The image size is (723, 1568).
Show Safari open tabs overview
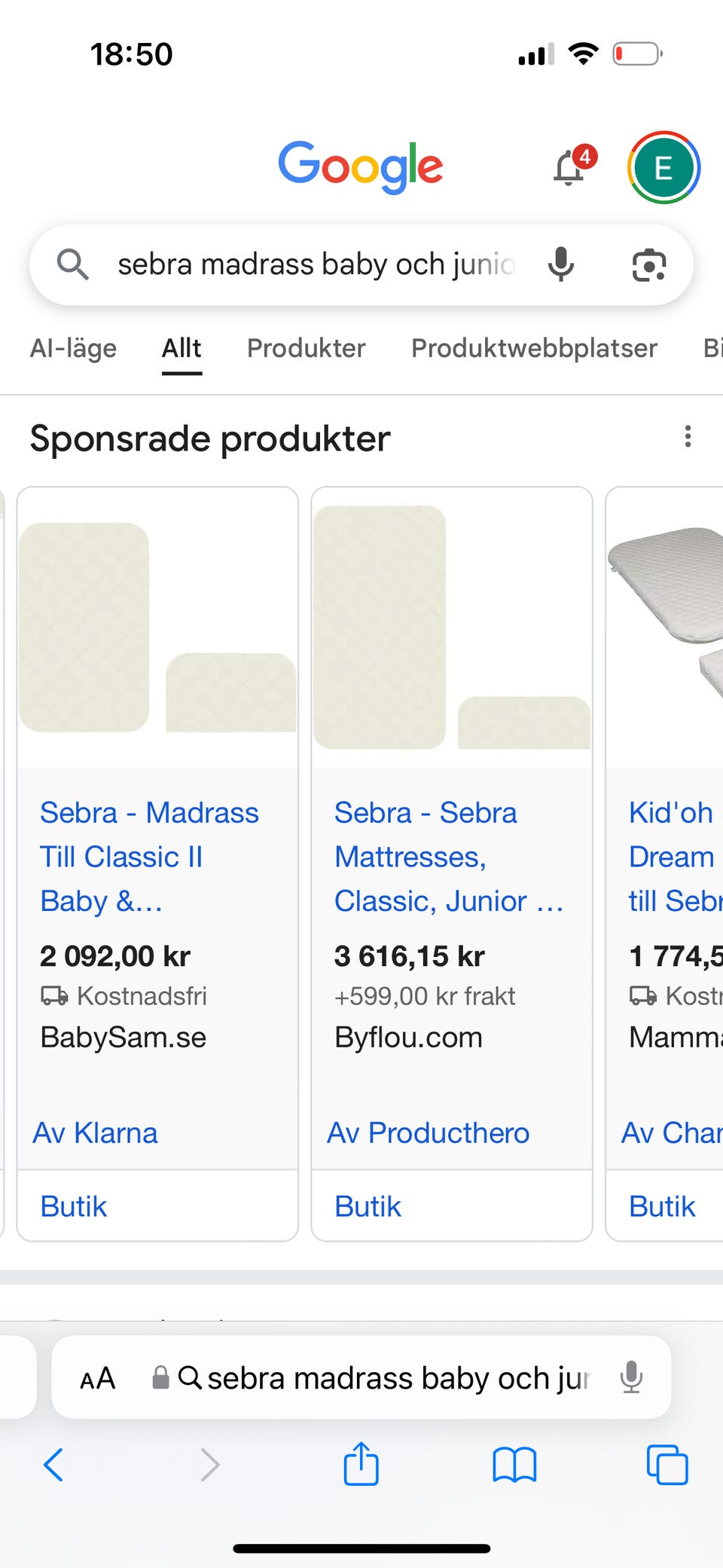[x=667, y=1465]
